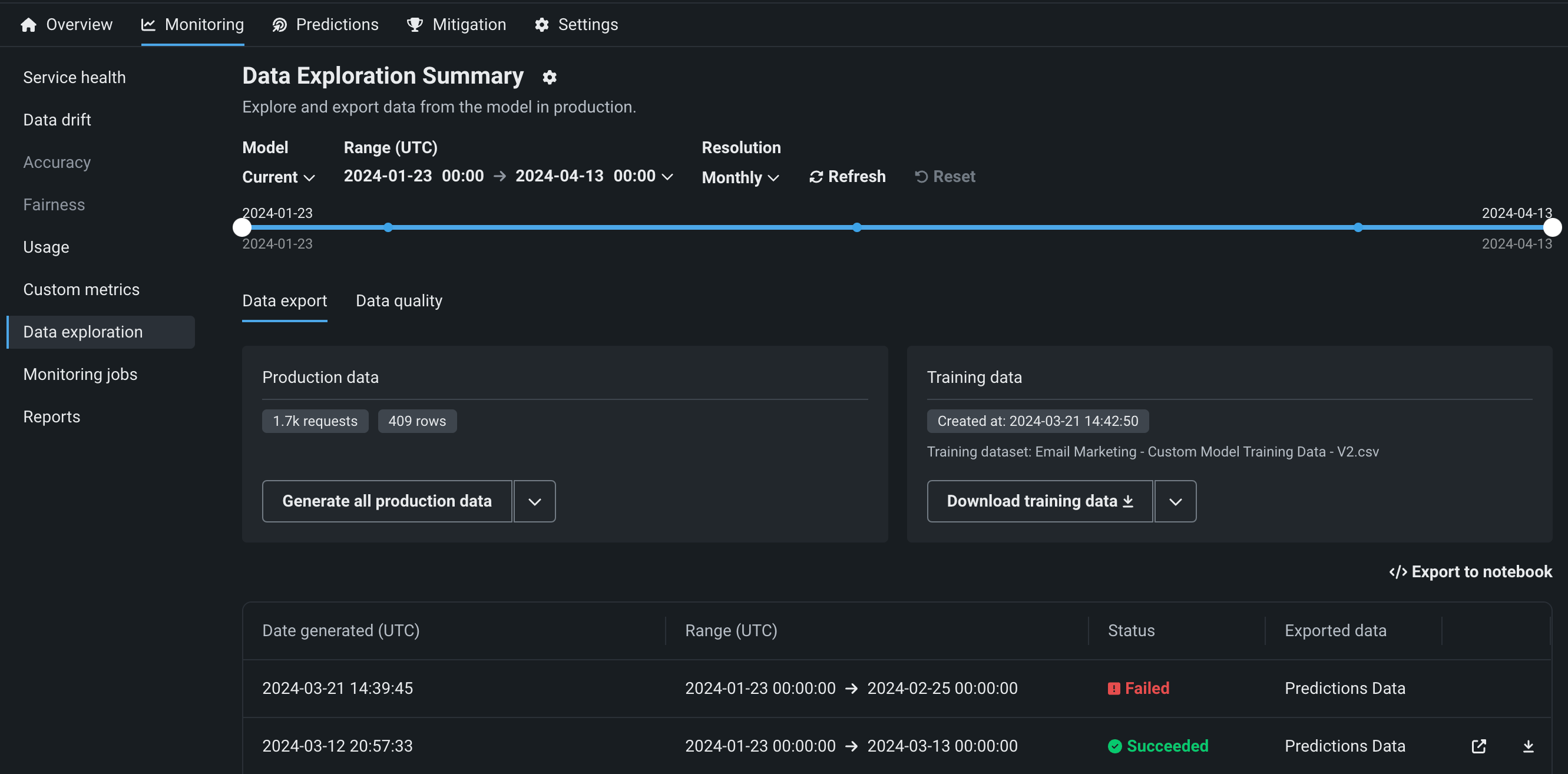Expand arrow next to Generate all production data
This screenshot has height=774, width=1568.
pos(534,501)
